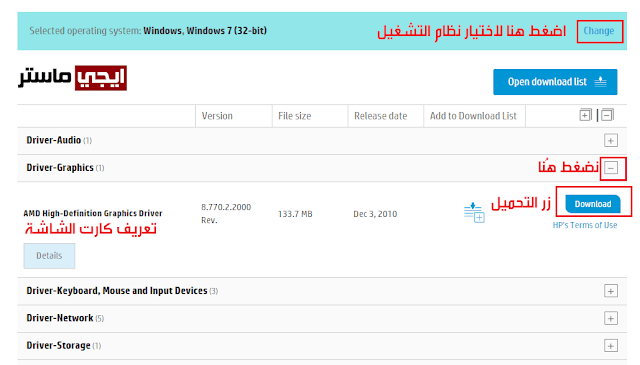Click the File size column header
Screen dimensions: 640x365
point(294,116)
